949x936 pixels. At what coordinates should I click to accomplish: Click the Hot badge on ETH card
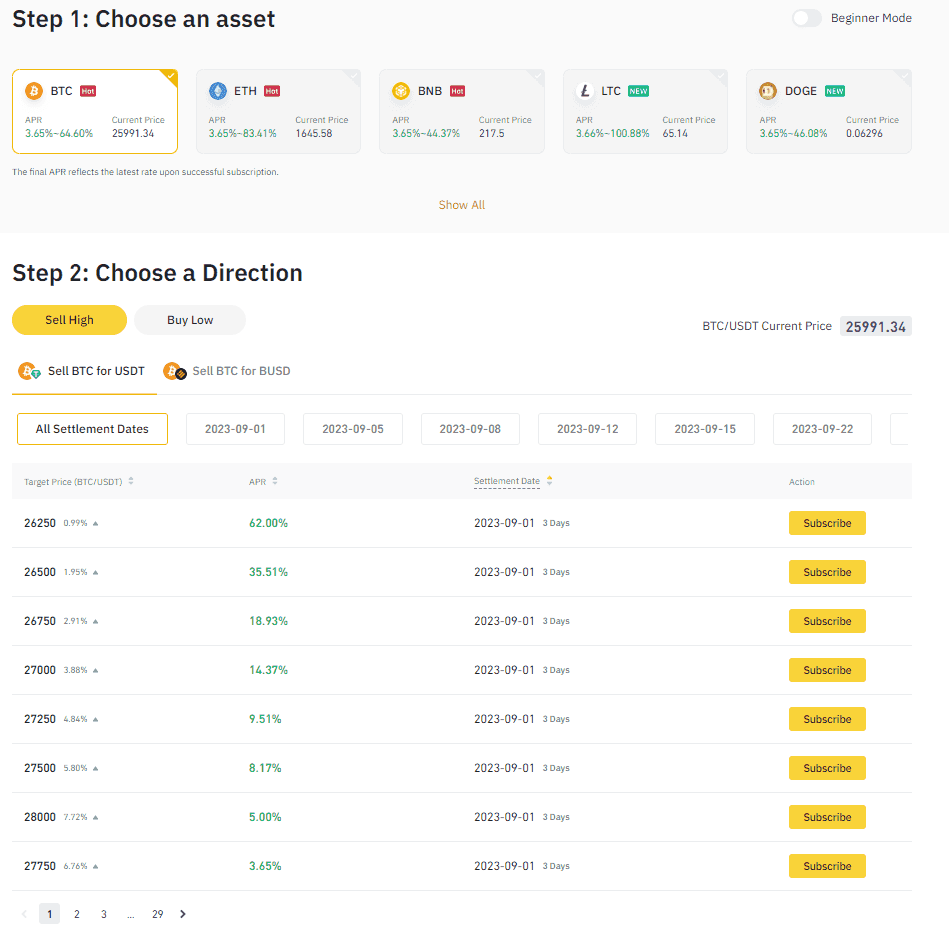(272, 91)
